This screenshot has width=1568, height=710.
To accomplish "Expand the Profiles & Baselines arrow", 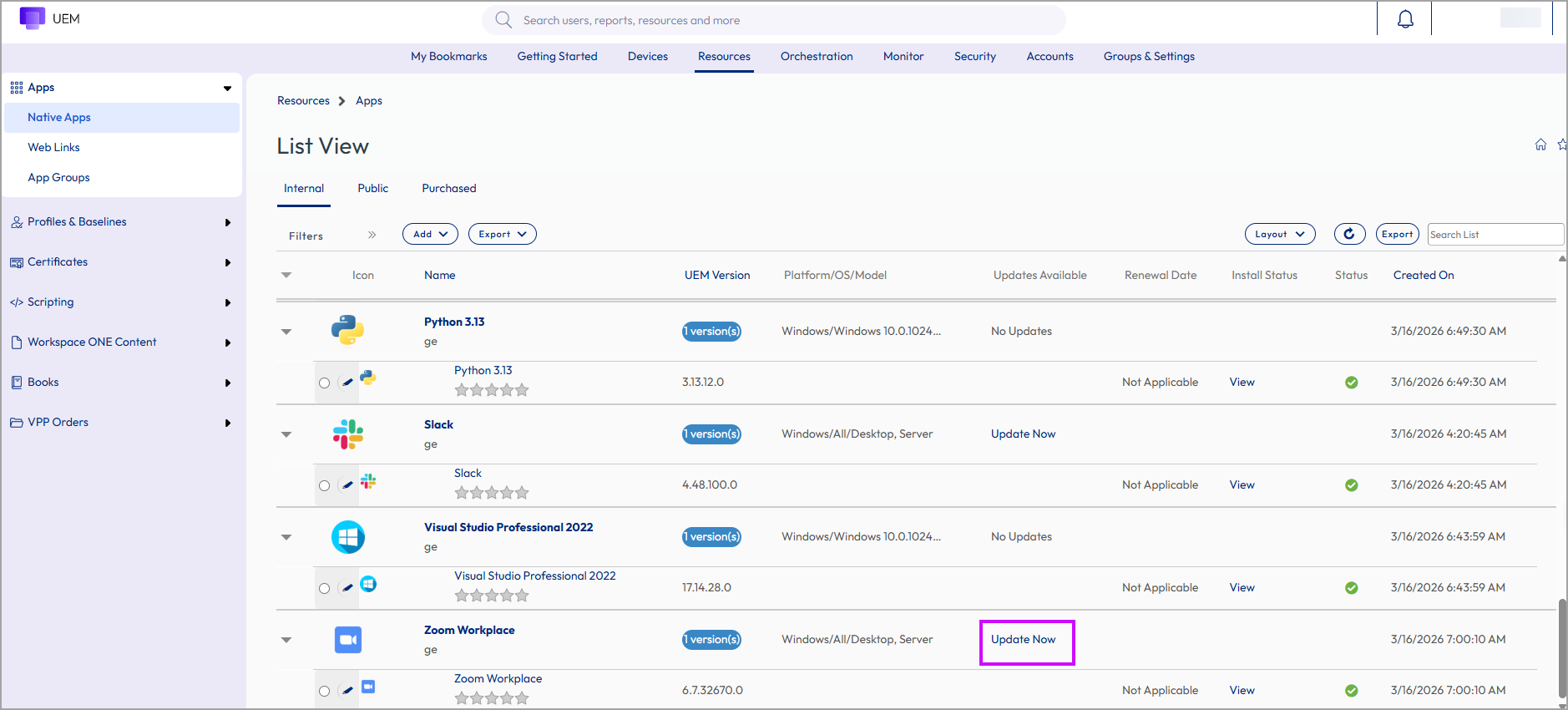I will (228, 222).
